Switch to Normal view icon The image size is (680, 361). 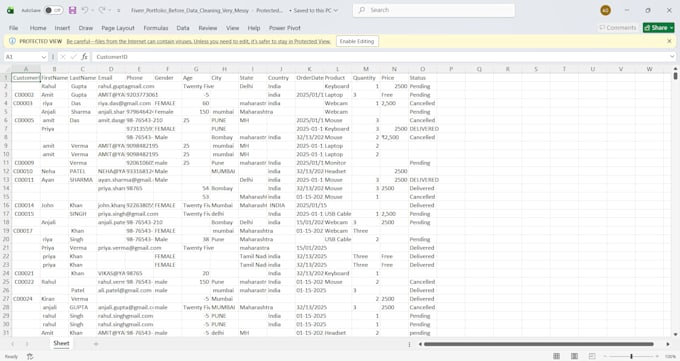(556, 356)
